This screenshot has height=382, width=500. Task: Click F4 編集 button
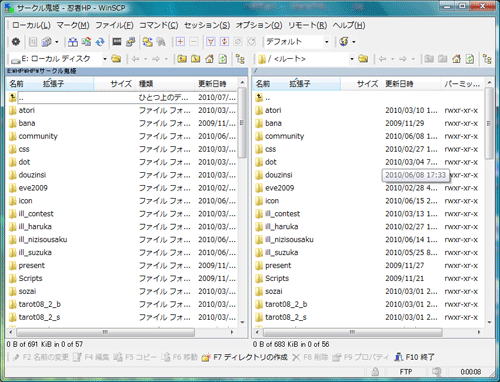tap(91, 357)
